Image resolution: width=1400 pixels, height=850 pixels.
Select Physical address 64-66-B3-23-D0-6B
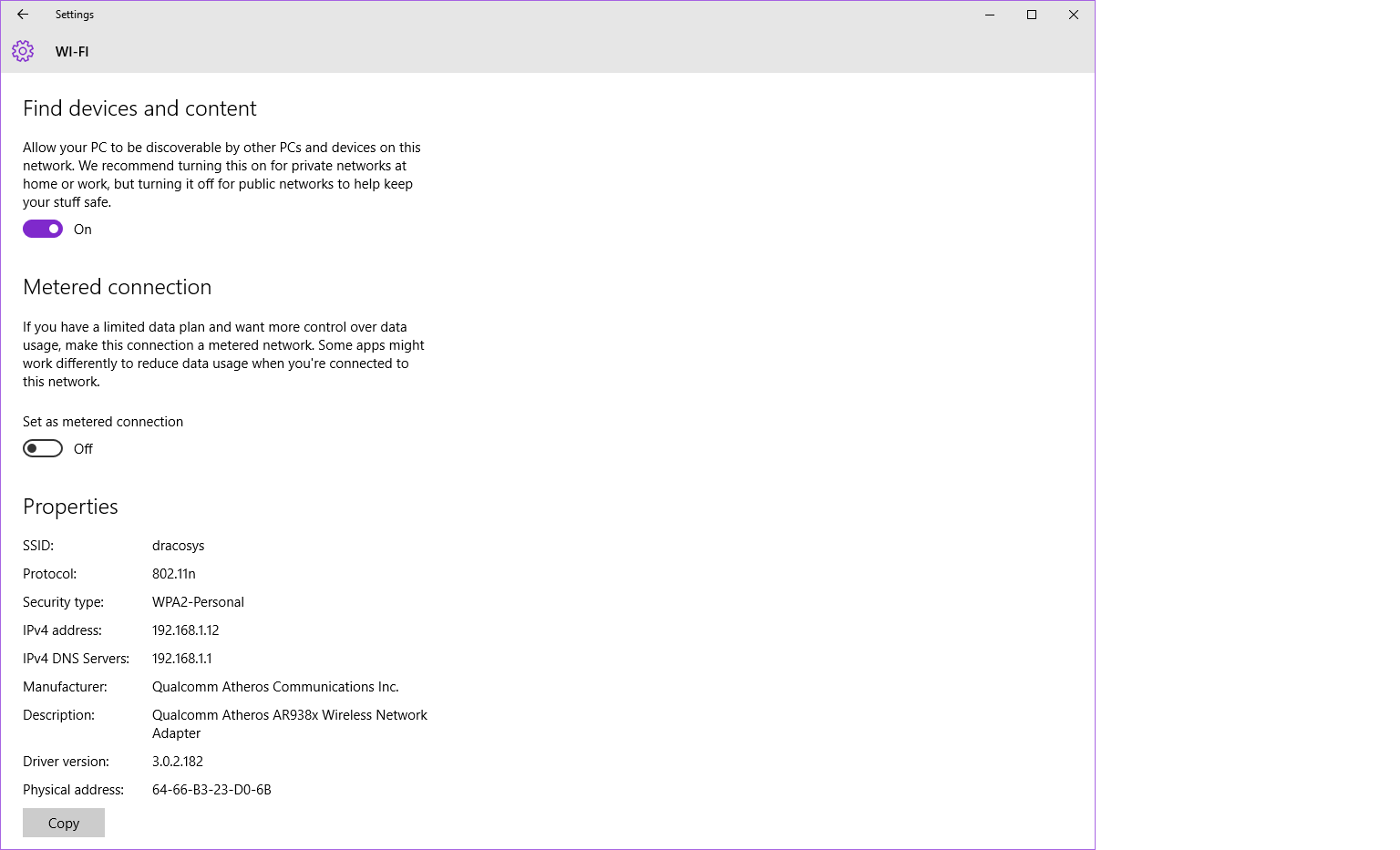[211, 790]
